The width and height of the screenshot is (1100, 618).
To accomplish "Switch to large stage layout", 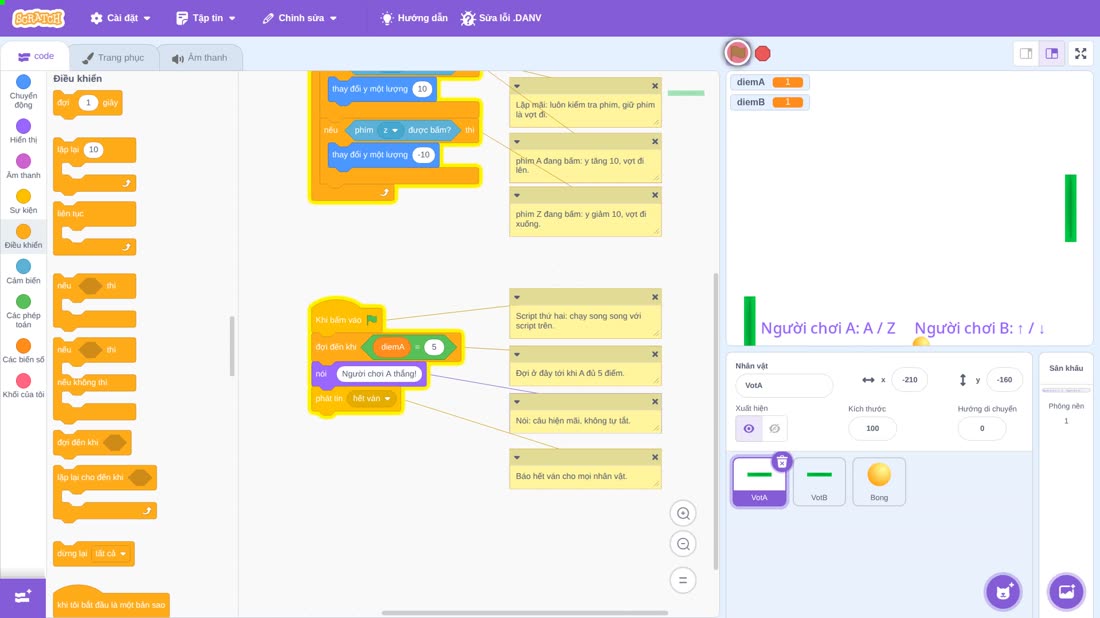I will [x=1052, y=53].
